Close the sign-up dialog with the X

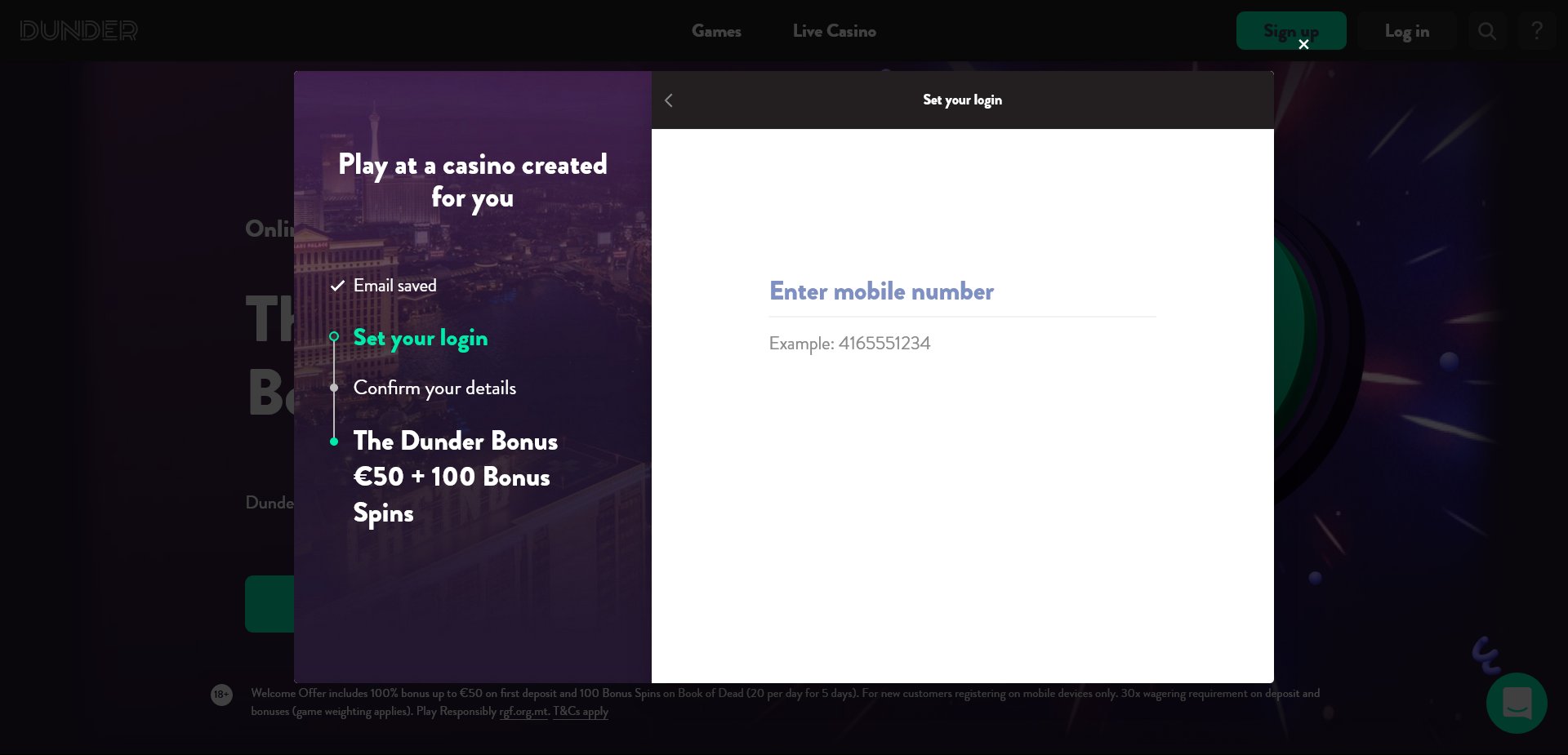click(x=1303, y=44)
